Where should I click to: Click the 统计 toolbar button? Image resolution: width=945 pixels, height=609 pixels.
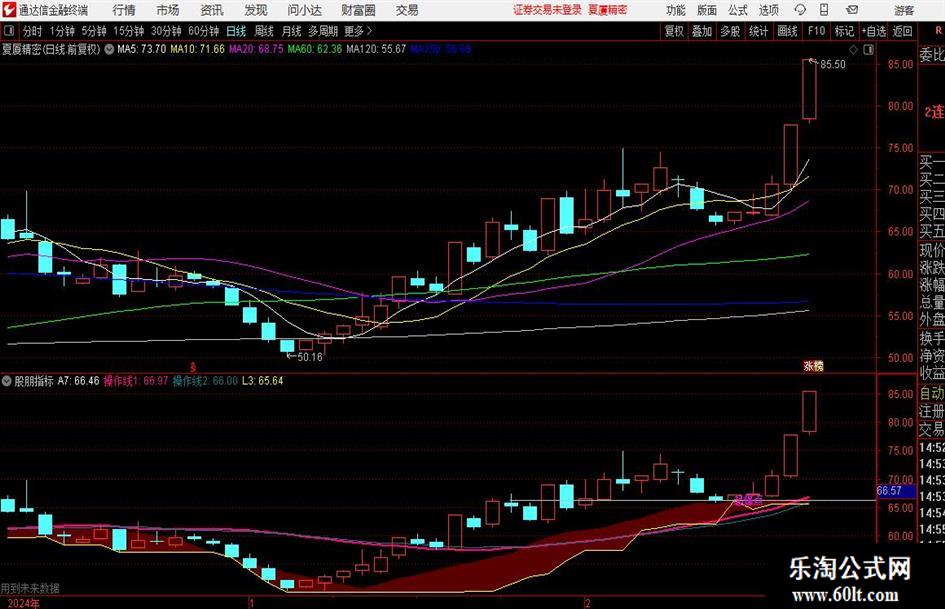click(x=759, y=31)
